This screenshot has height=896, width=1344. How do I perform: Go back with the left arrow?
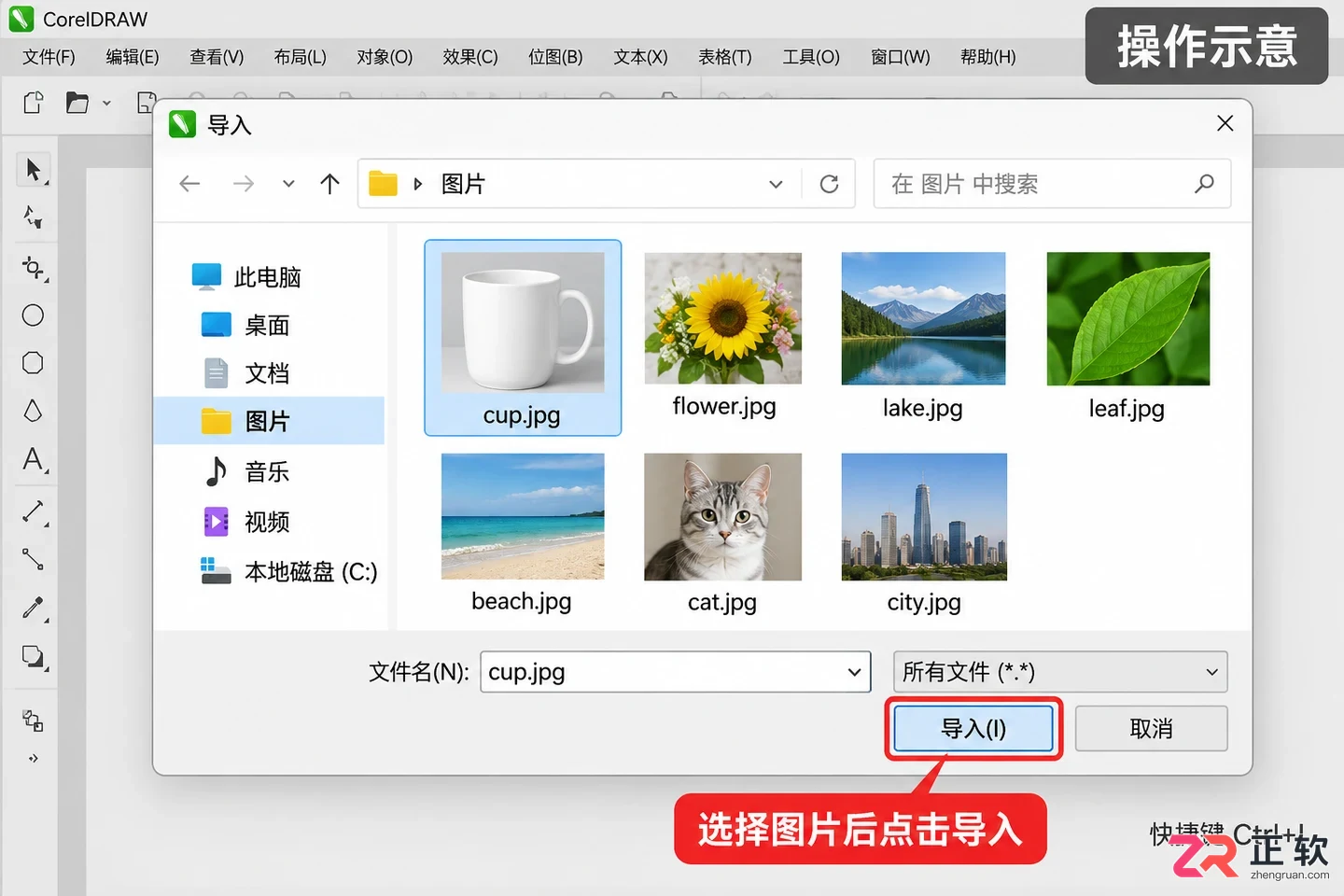[x=189, y=184]
